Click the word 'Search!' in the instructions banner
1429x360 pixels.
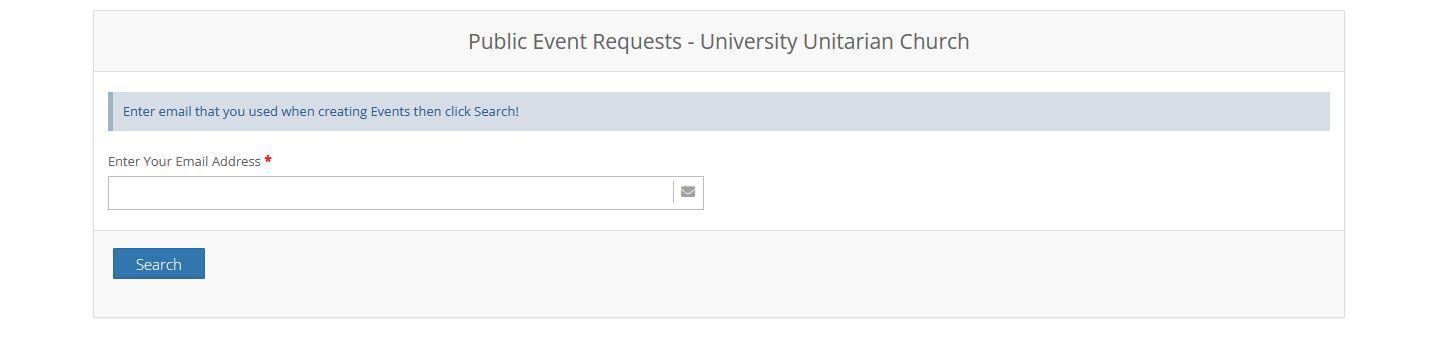tap(496, 111)
